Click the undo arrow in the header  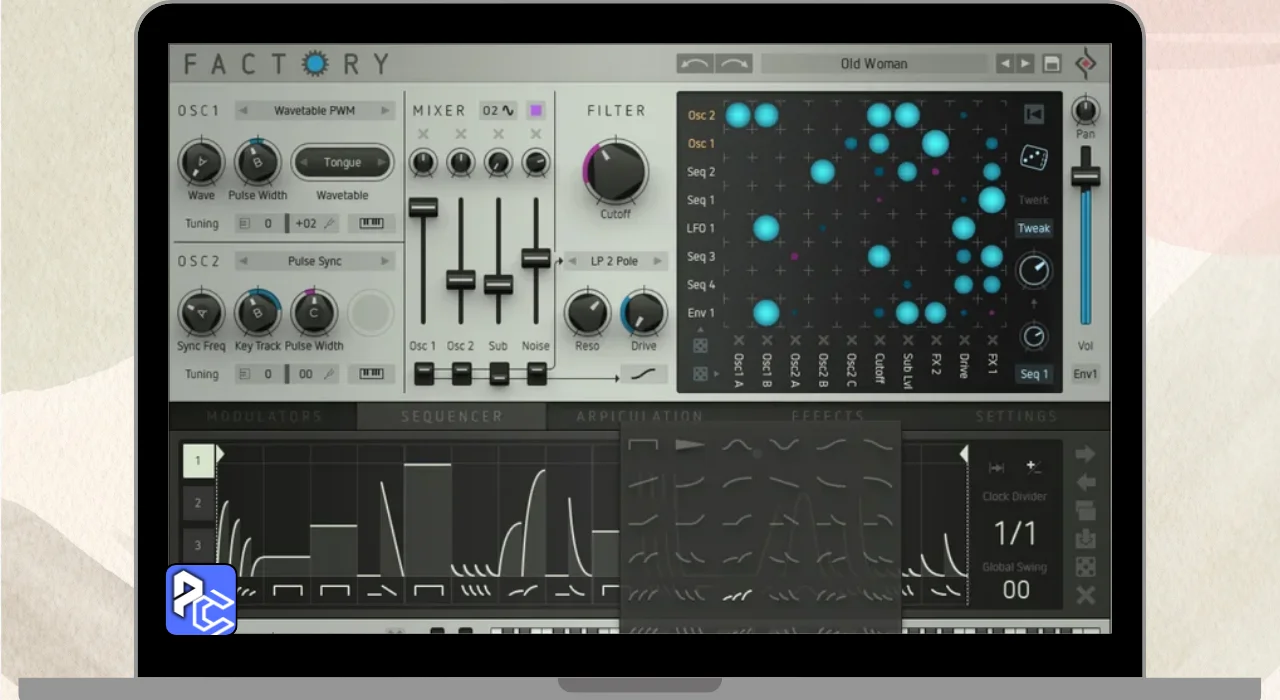point(695,64)
